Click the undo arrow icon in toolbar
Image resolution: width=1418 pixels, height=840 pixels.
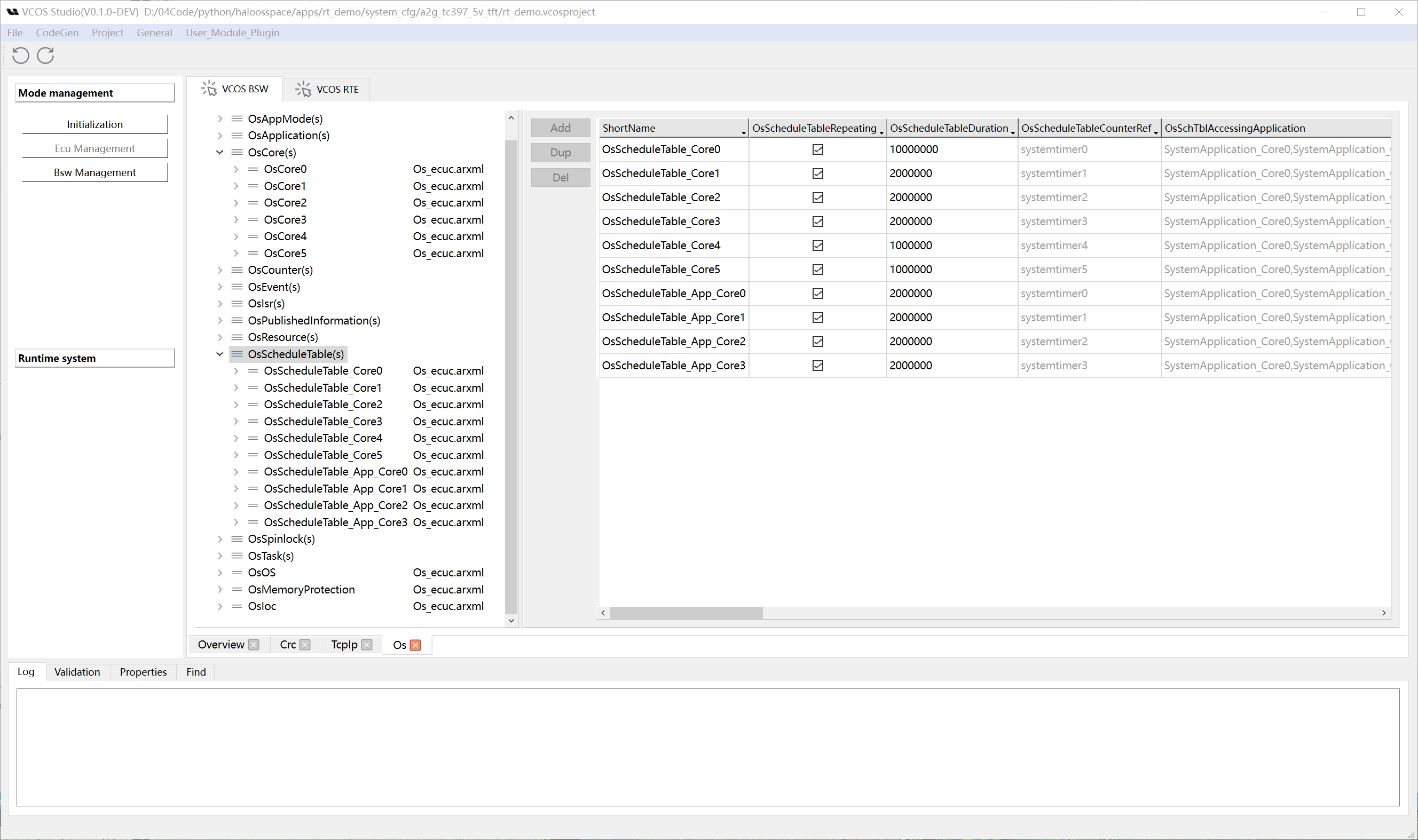tap(20, 56)
